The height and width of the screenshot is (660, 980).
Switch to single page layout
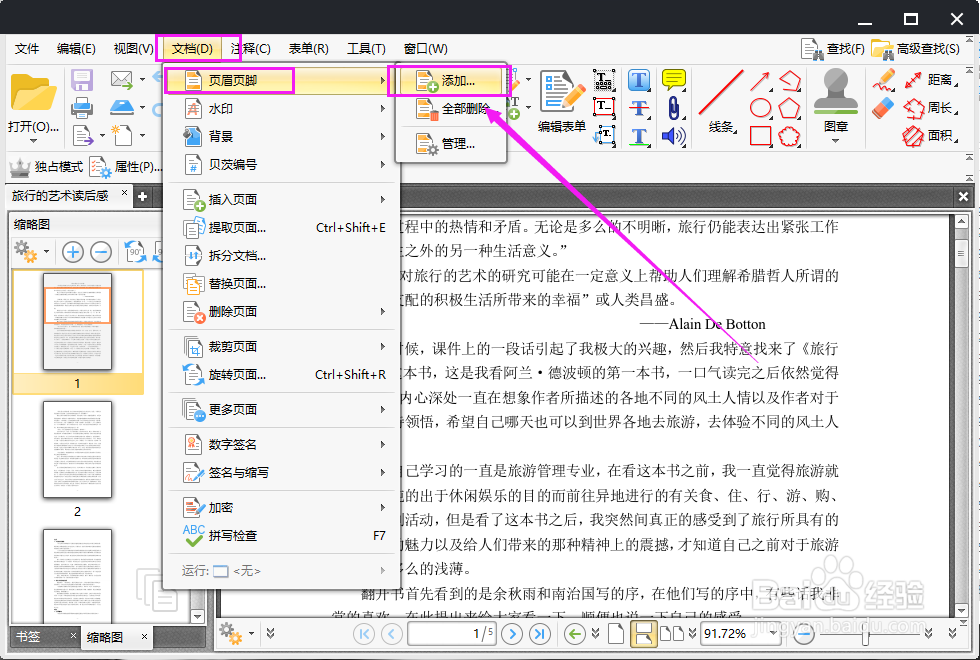click(x=616, y=634)
